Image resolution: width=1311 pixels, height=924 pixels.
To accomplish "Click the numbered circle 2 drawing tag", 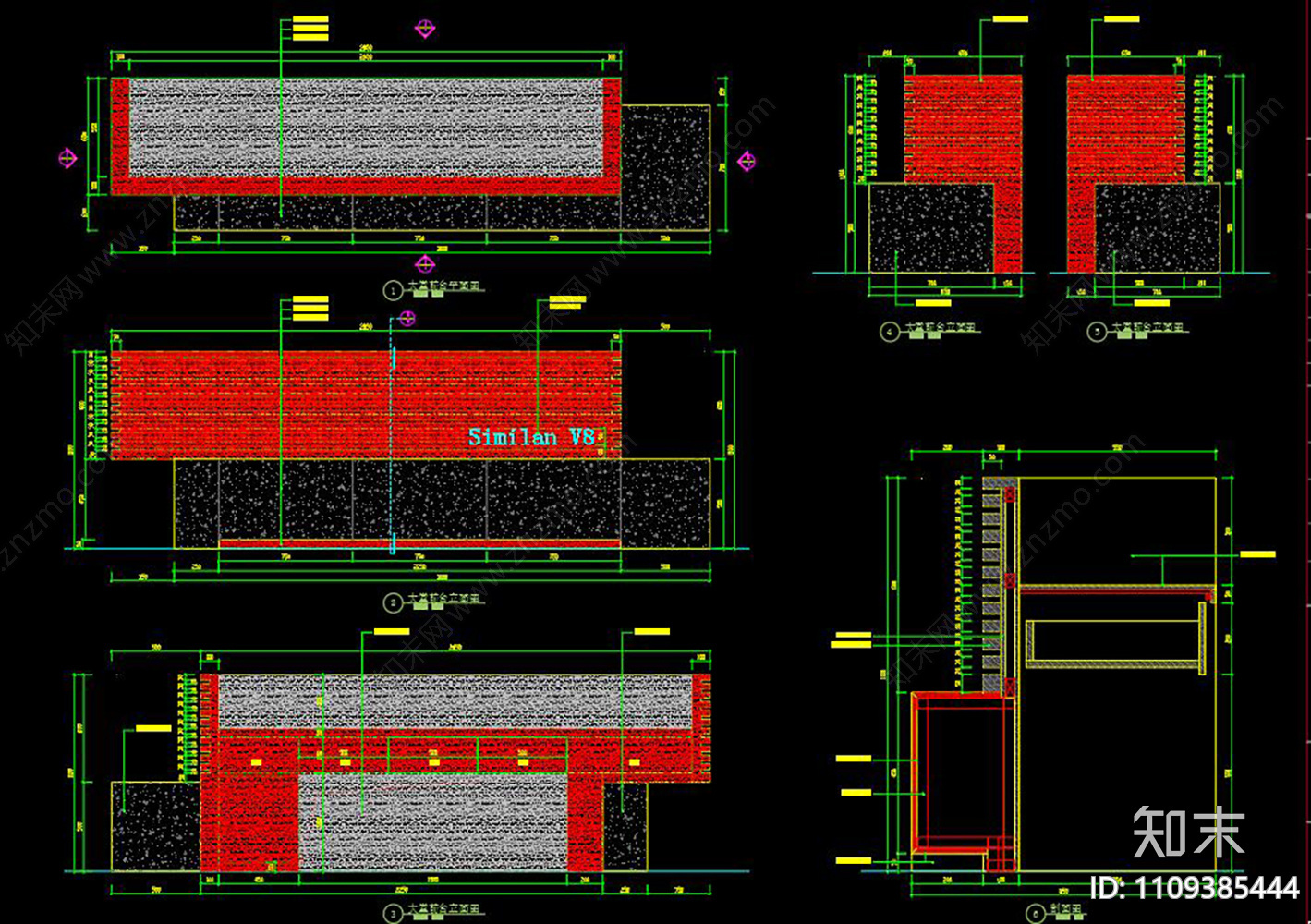I will point(393,602).
